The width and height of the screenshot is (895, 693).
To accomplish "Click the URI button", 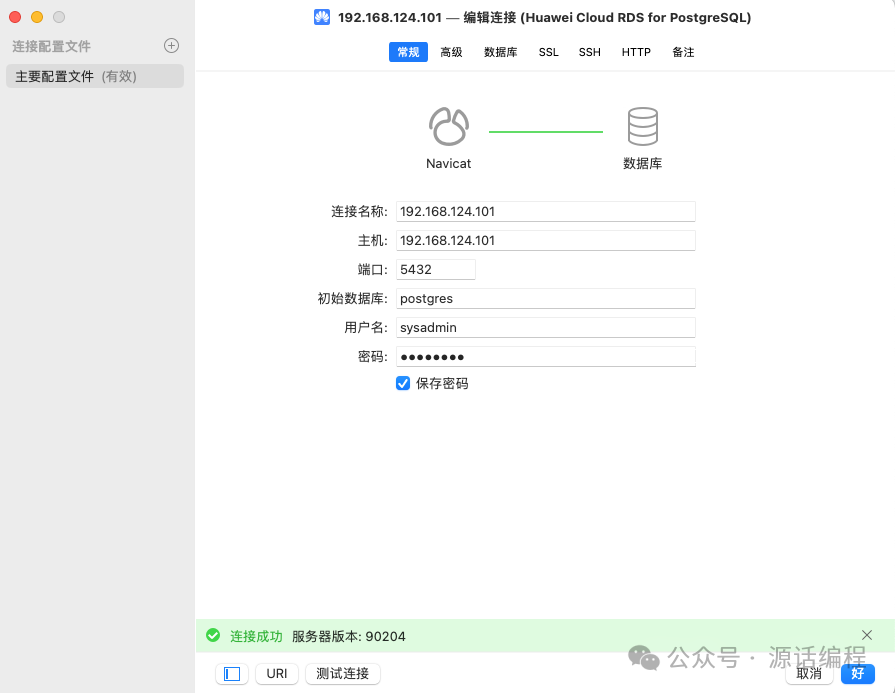I will point(277,674).
